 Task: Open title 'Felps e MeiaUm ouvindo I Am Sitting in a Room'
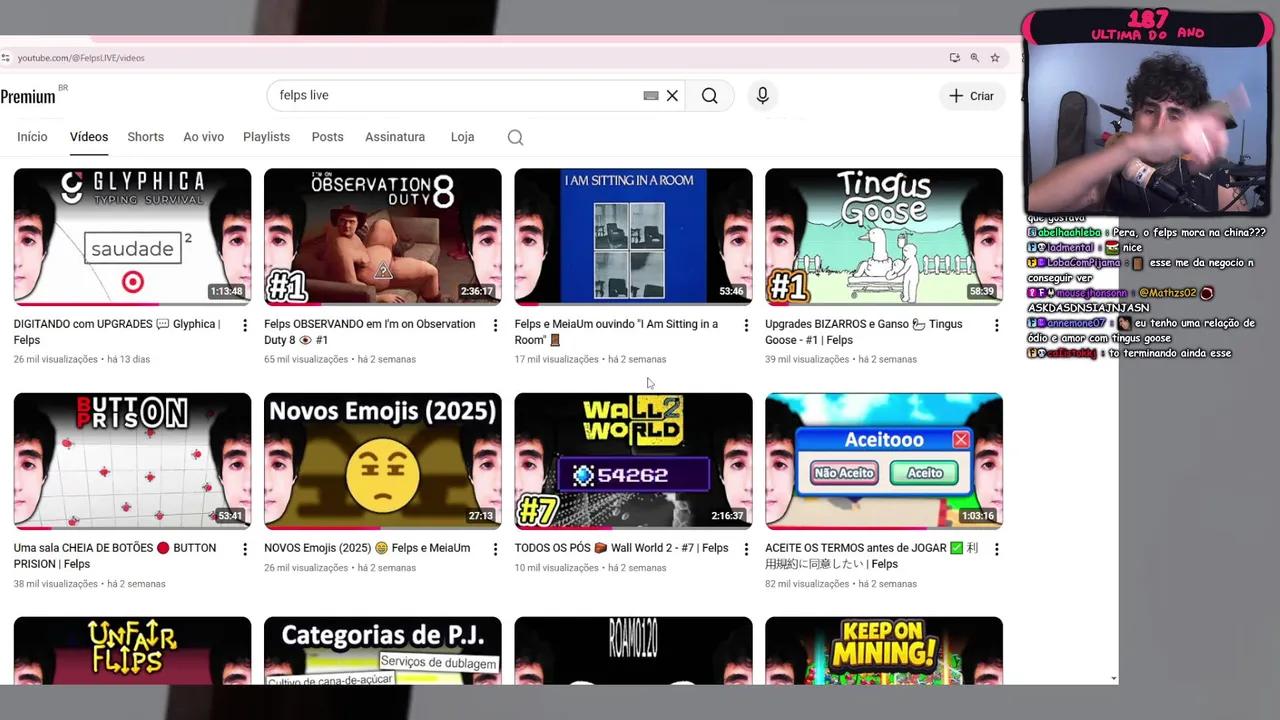616,332
